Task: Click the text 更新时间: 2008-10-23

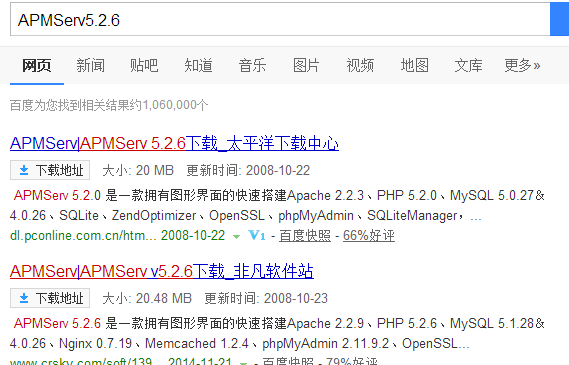Action: [266, 298]
